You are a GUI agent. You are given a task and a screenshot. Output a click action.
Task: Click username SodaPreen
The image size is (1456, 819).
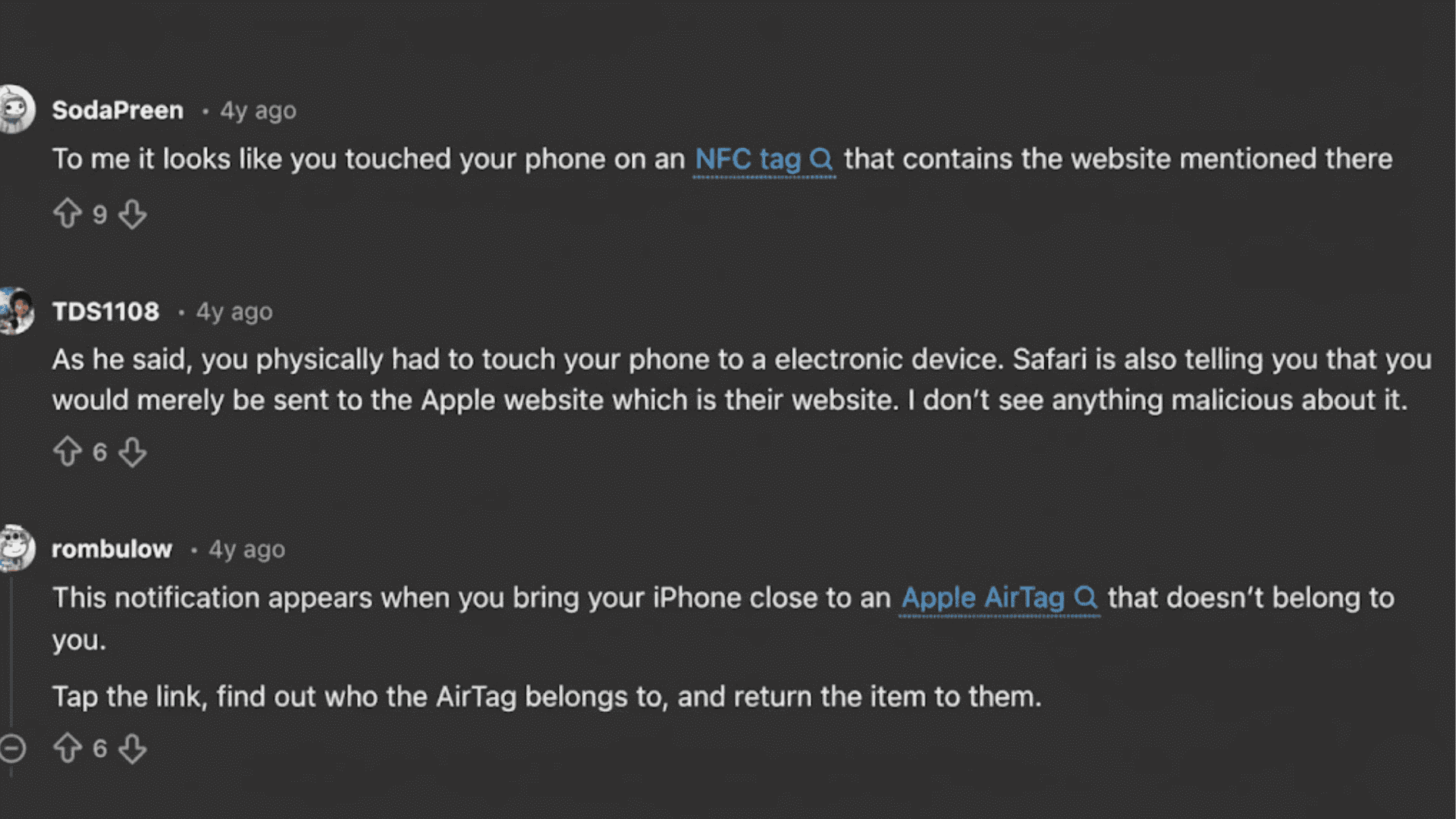pyautogui.click(x=118, y=110)
